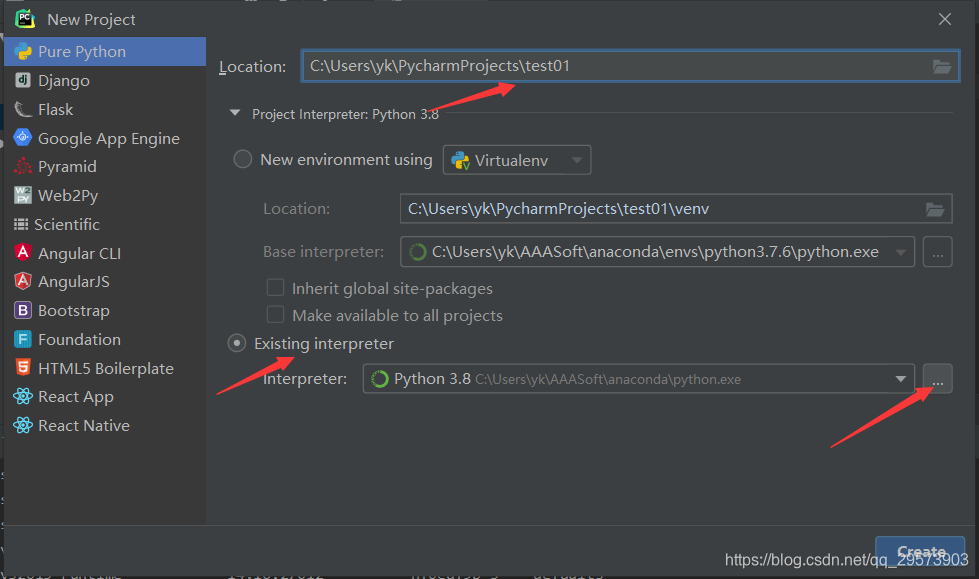This screenshot has width=979, height=579.
Task: Open Virtualenv environment type dropdown
Action: (x=516, y=160)
